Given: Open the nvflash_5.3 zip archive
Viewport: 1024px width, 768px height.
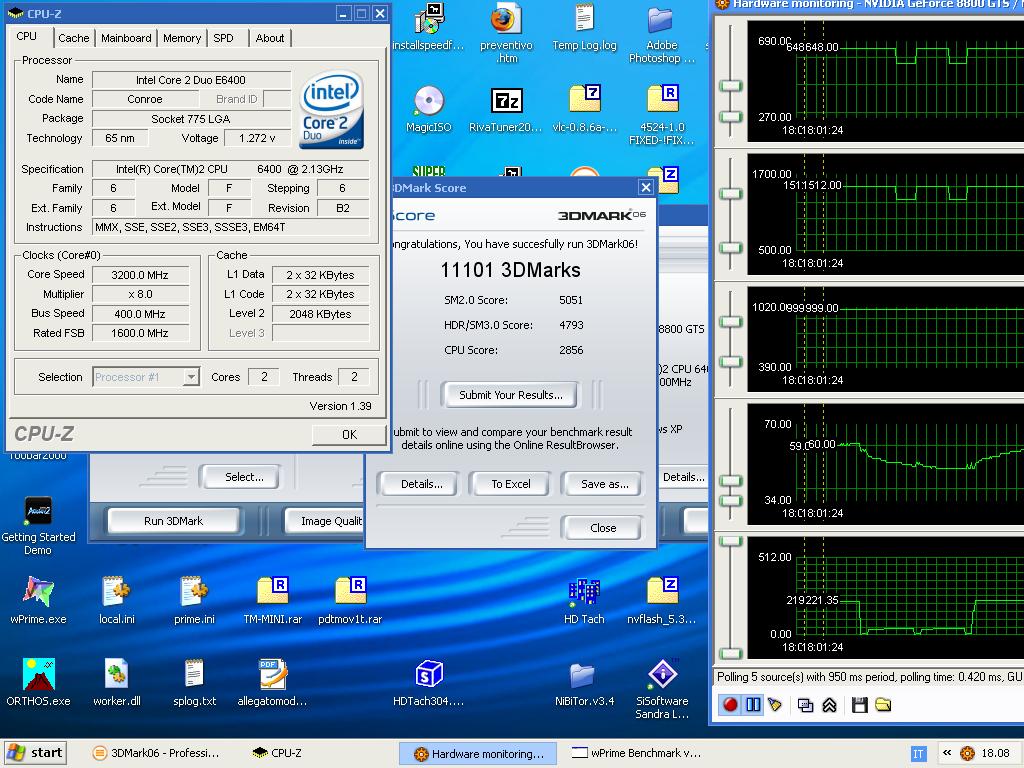Looking at the screenshot, I should pos(662,601).
